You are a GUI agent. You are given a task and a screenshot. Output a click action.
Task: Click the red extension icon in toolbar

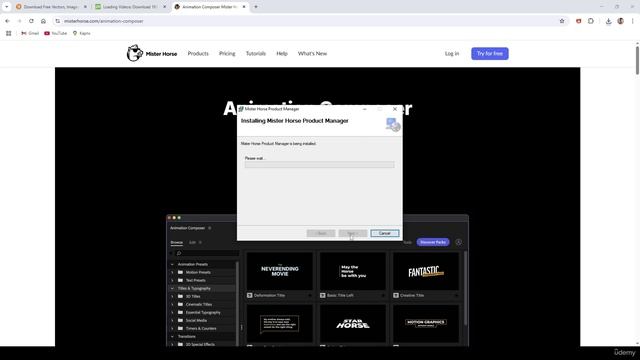coord(578,21)
